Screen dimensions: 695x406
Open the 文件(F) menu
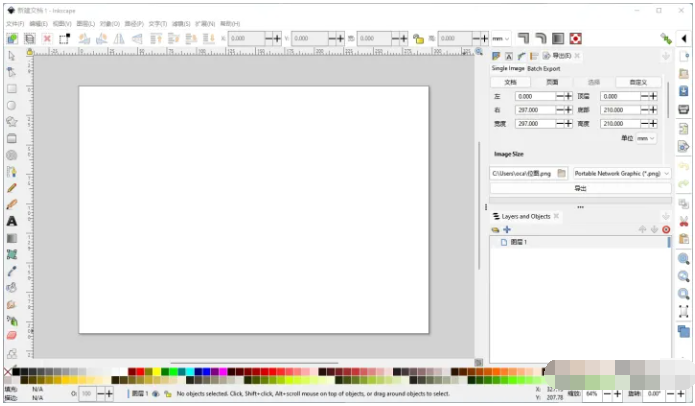(x=14, y=22)
